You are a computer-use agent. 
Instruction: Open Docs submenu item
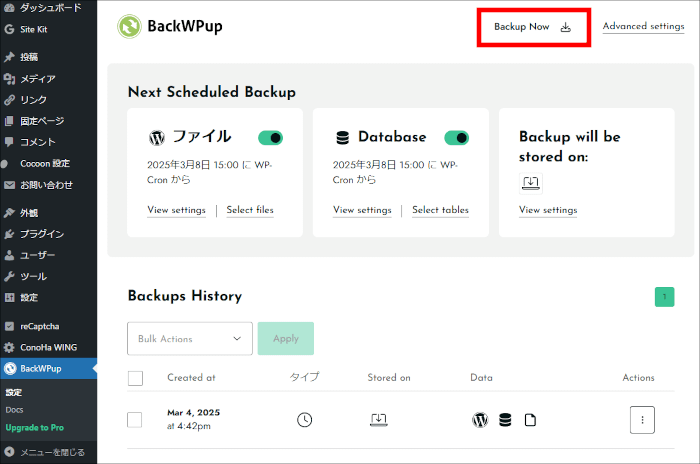click(14, 410)
